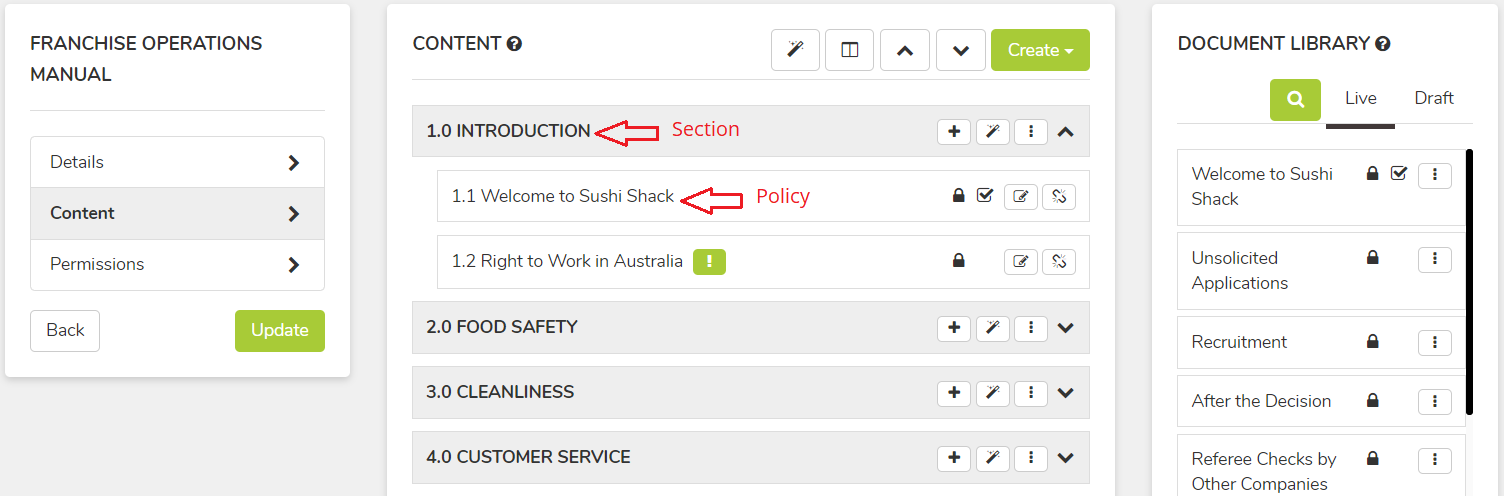Expand the 2.0 Food Safety section

1065,327
